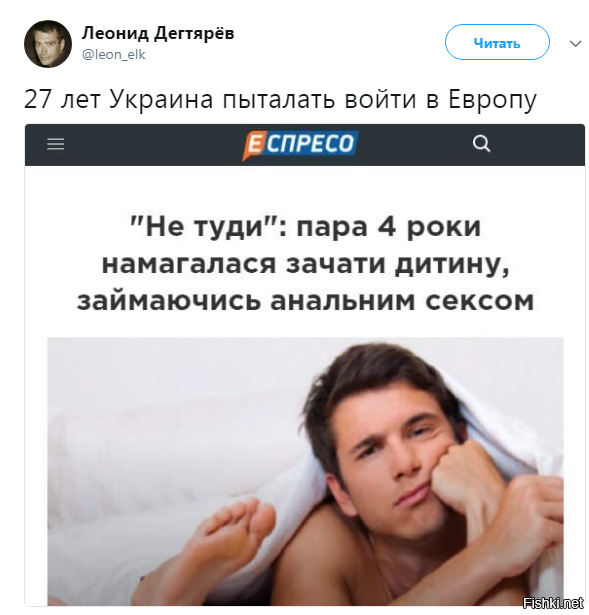Click the article photo of the man
The height and width of the screenshot is (615, 589).
[305, 471]
